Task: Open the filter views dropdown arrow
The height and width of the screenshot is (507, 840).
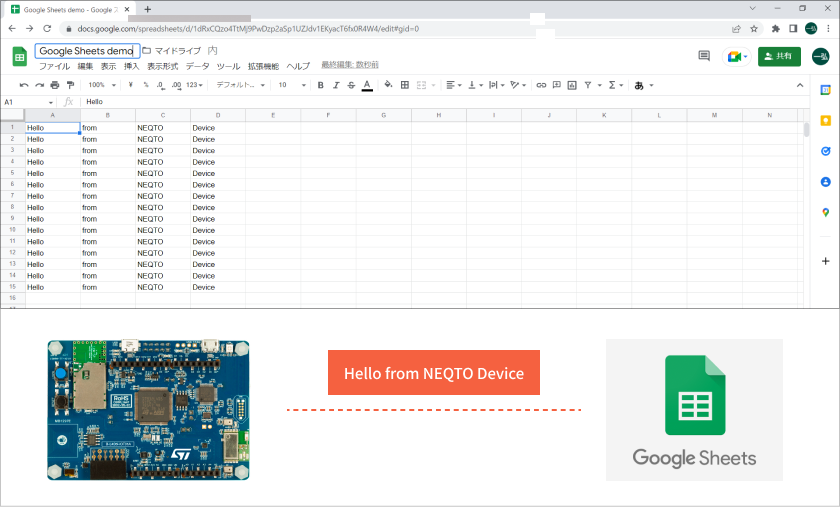Action: (599, 85)
